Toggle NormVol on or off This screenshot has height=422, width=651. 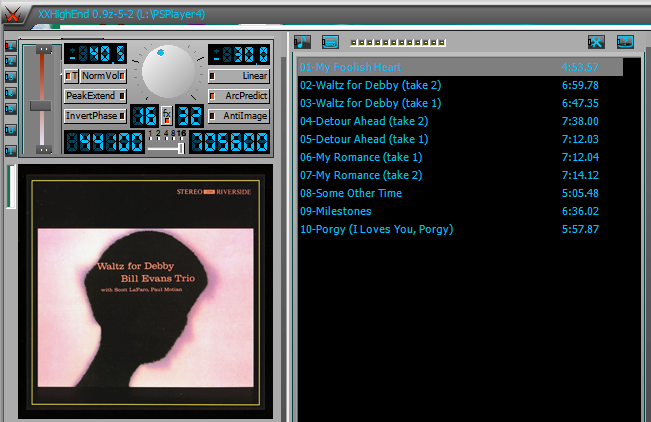[103, 76]
